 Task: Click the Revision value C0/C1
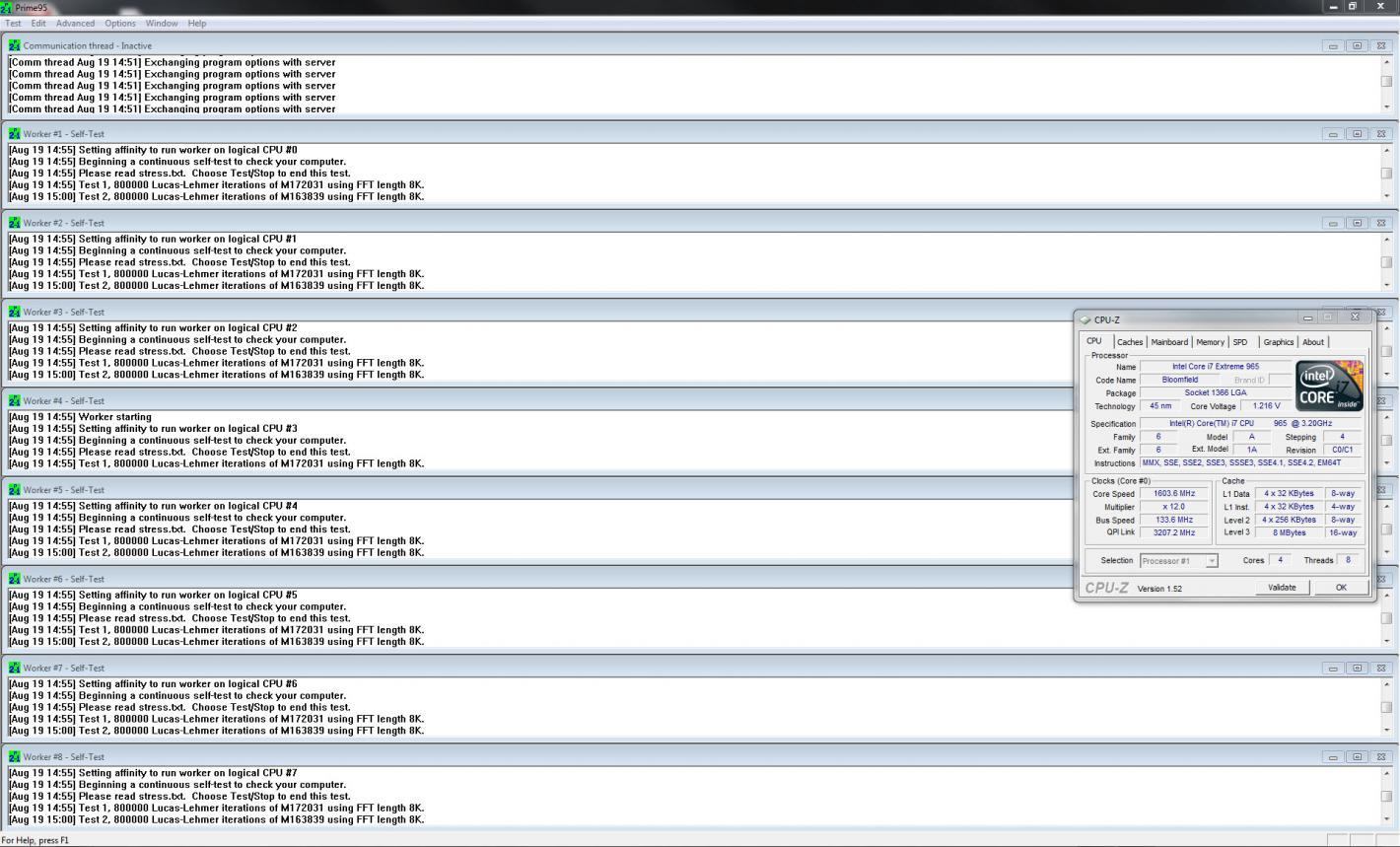(x=1343, y=450)
